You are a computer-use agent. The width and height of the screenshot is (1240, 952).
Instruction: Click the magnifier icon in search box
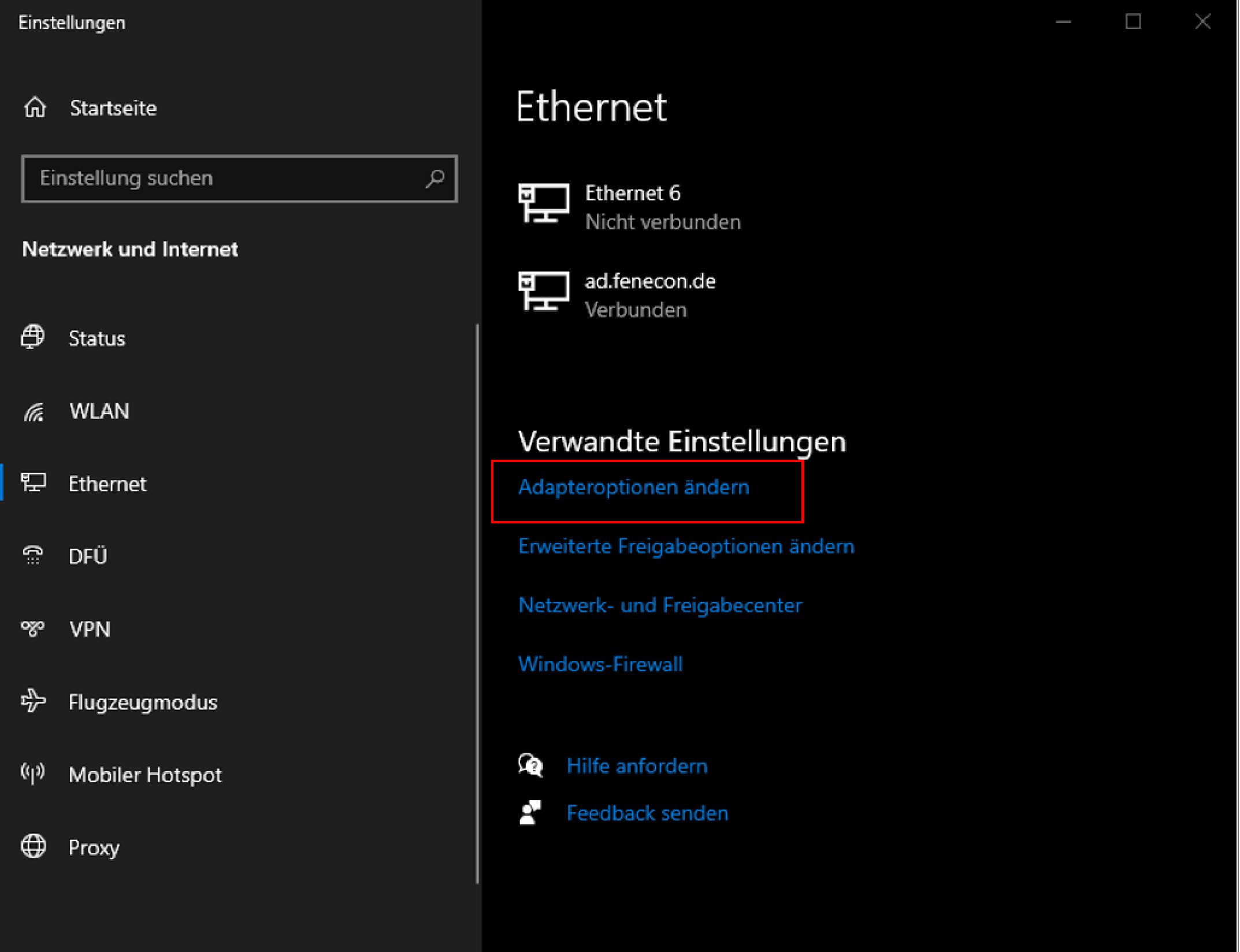point(435,178)
